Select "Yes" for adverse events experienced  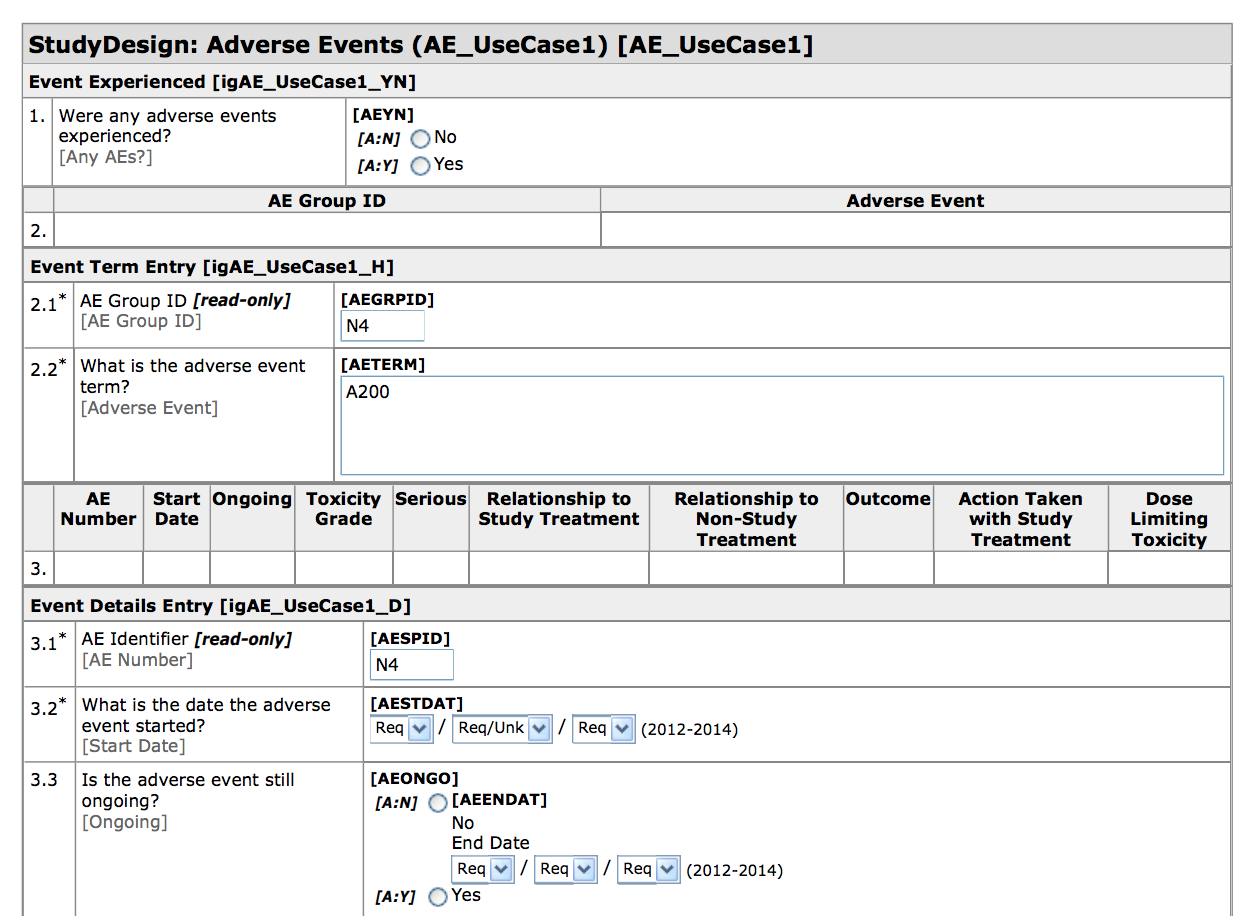tap(420, 165)
